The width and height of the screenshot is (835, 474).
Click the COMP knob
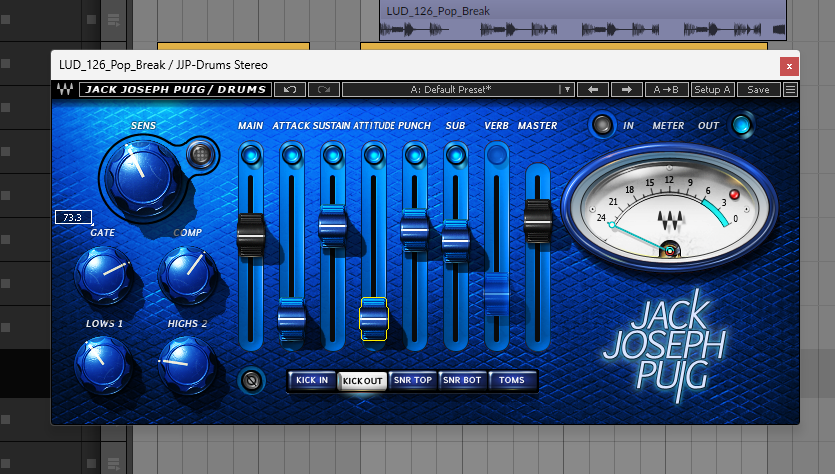187,275
